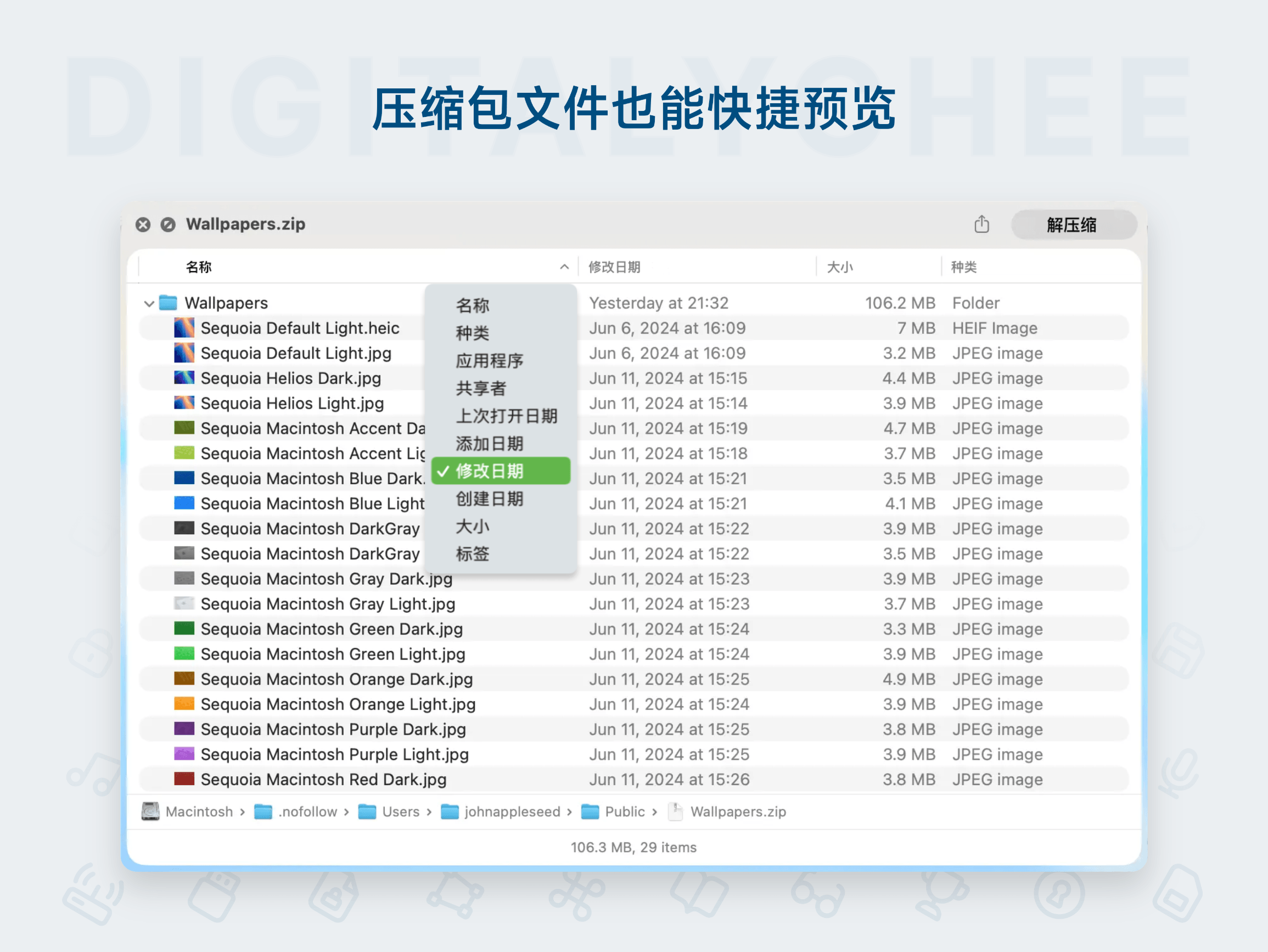Click the 解压缩 button
The height and width of the screenshot is (952, 1268).
point(1074,224)
